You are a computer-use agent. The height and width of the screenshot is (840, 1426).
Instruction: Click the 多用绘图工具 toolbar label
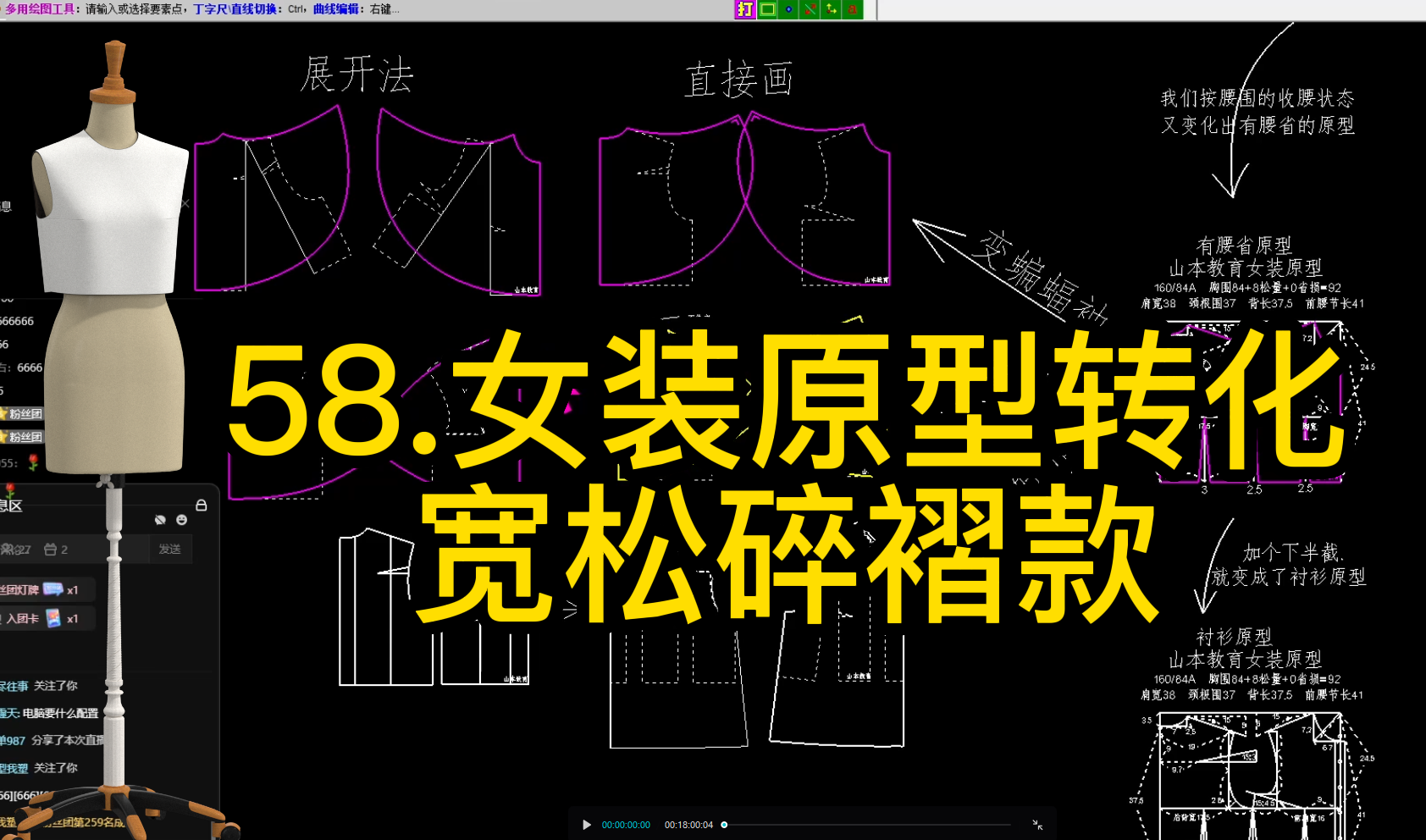click(41, 9)
